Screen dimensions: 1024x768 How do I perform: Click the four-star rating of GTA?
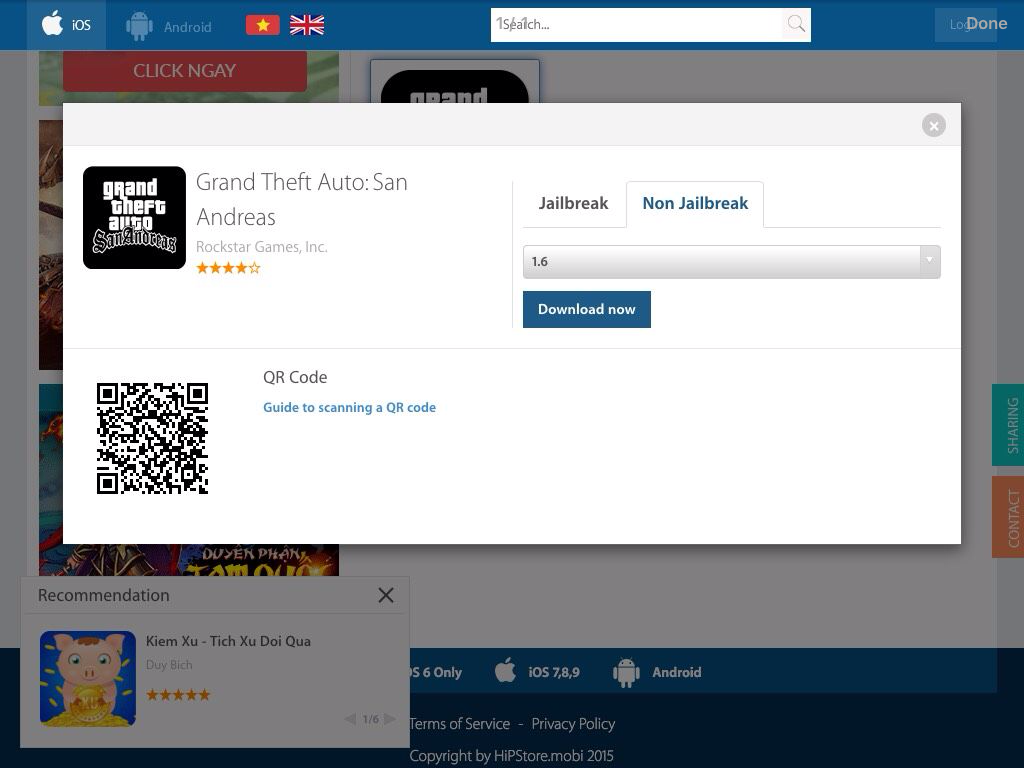coord(229,268)
